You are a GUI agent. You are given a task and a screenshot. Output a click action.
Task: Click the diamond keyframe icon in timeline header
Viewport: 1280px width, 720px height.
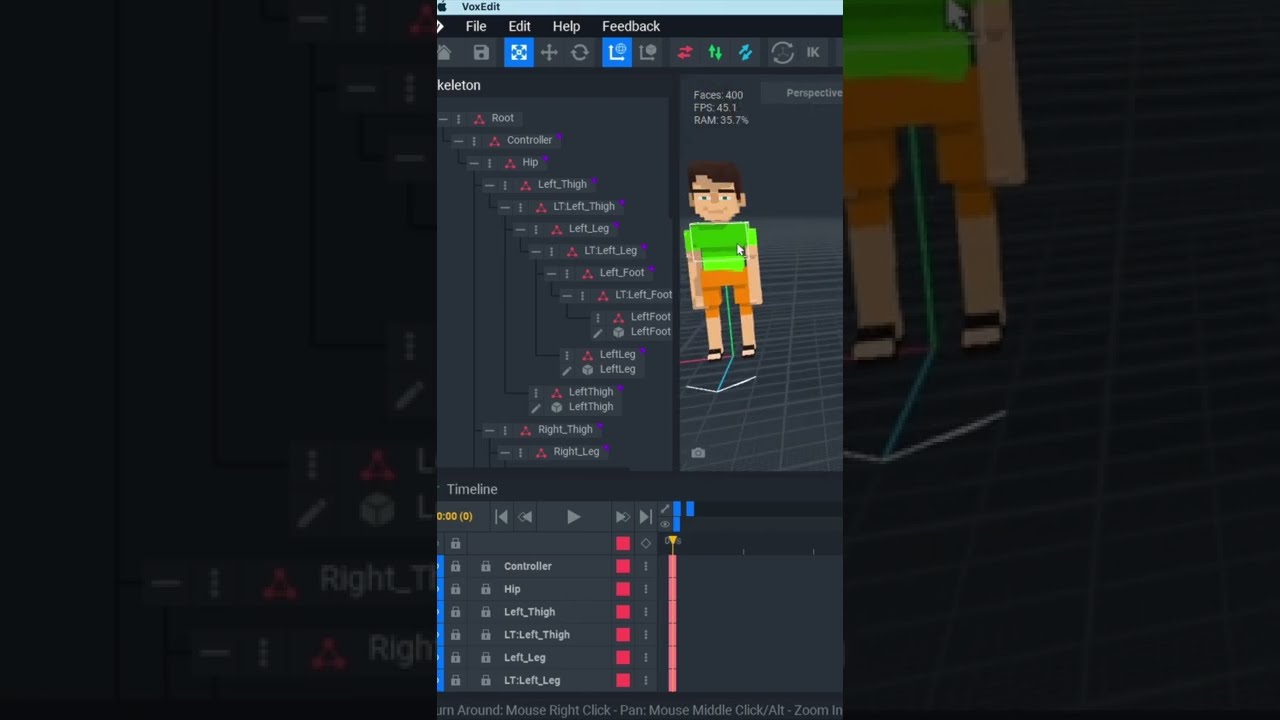point(646,543)
